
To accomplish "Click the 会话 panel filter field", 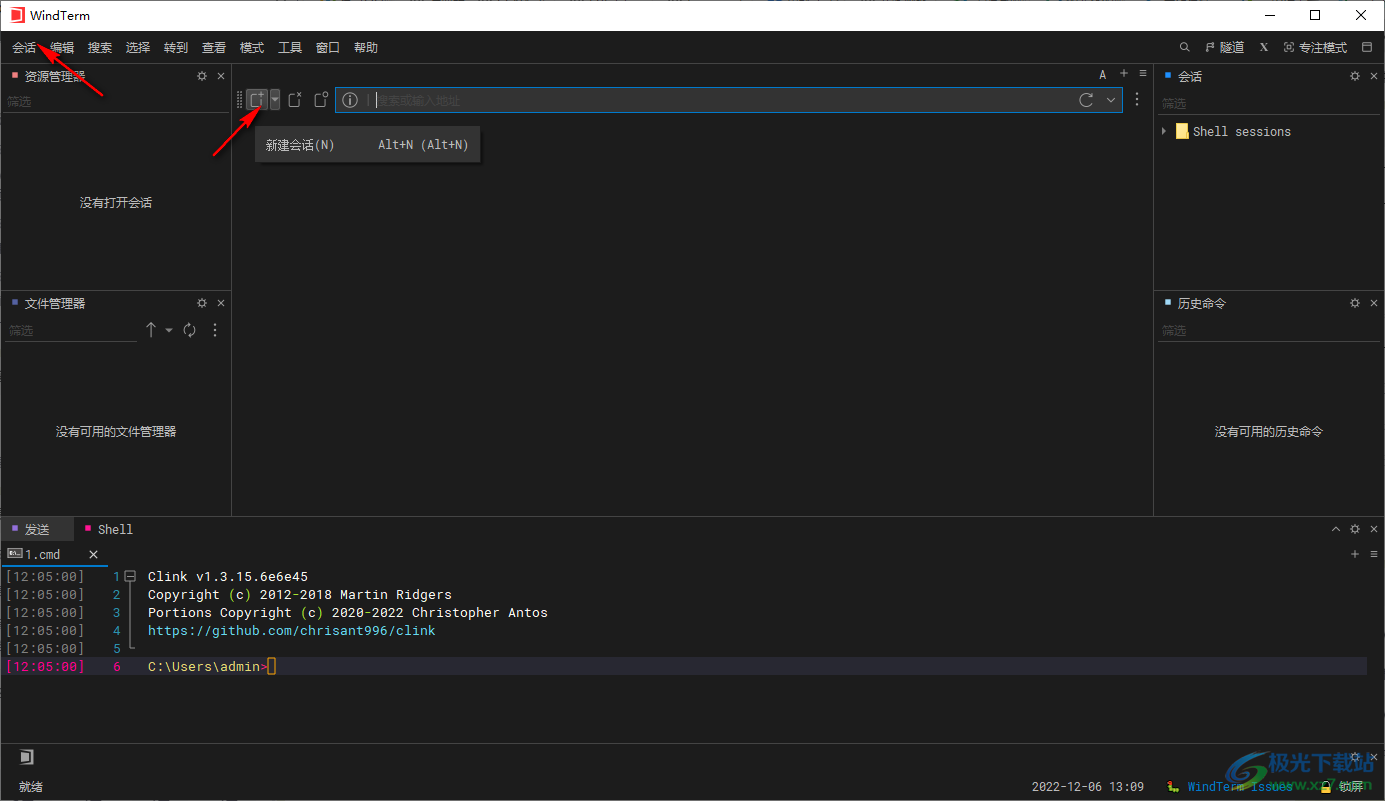I will click(x=1268, y=103).
